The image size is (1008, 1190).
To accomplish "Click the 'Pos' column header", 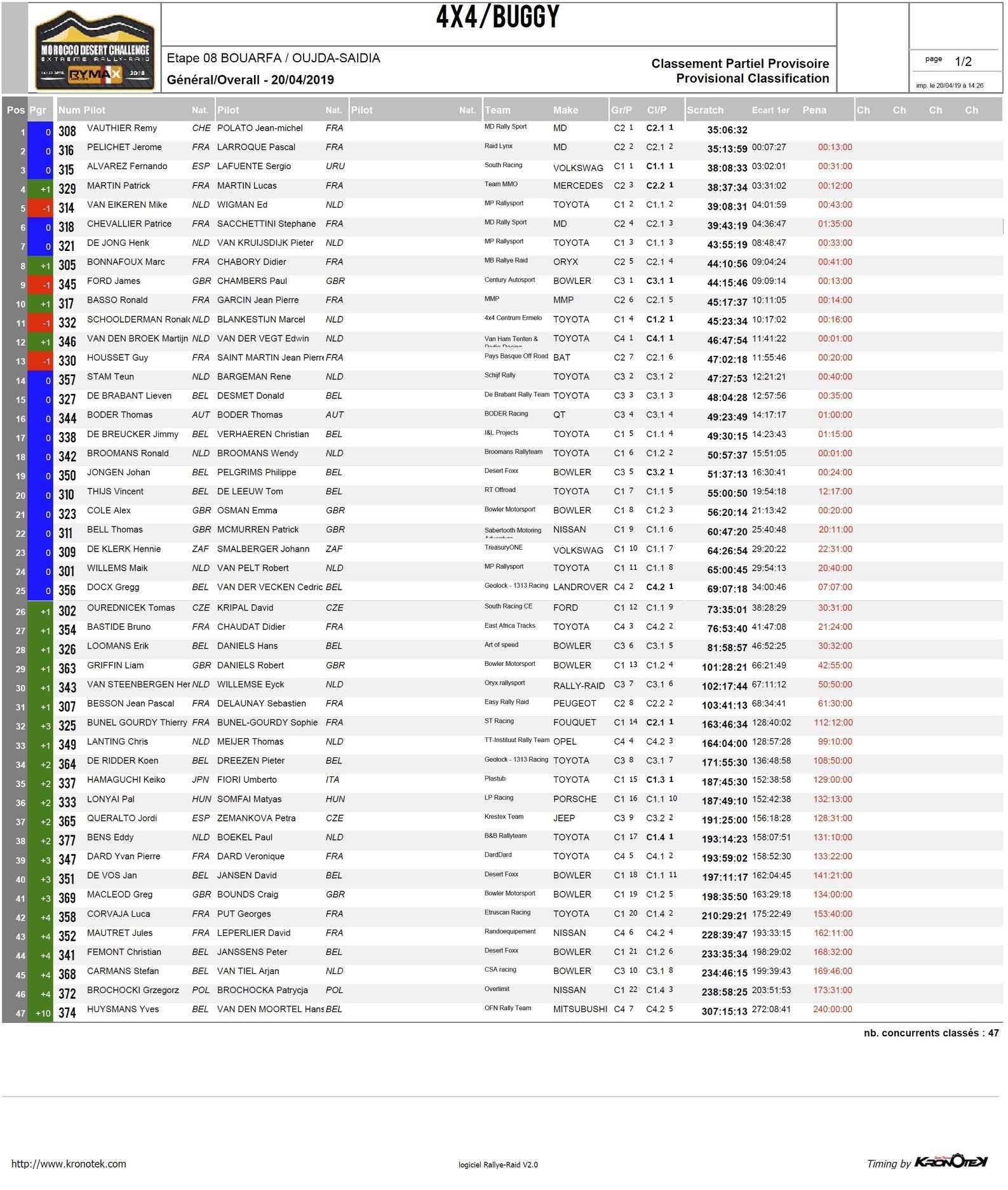I will (x=15, y=110).
